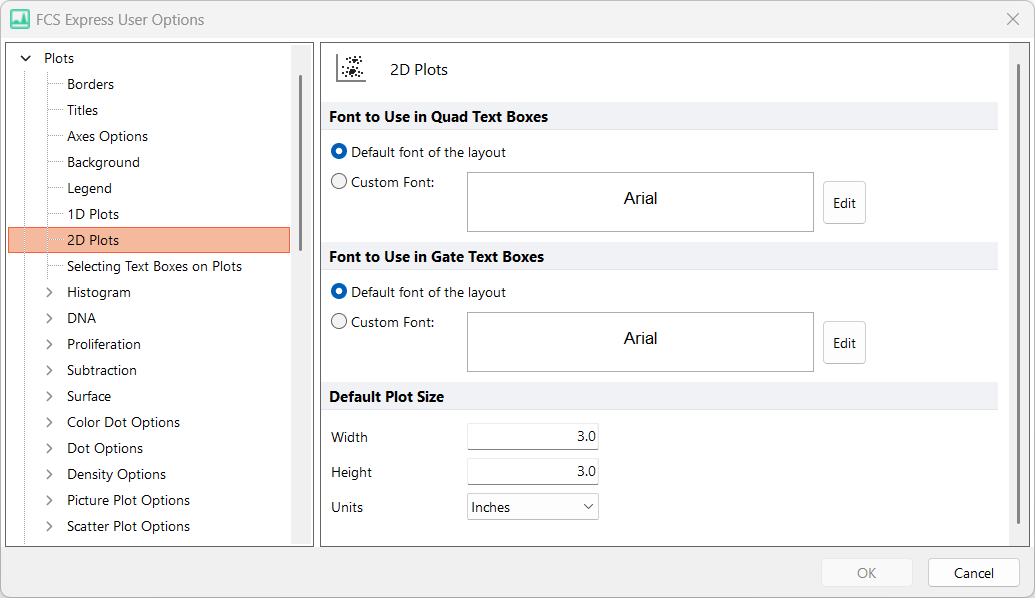Select Default font of the layout for Quad Text Boxes
The image size is (1035, 598).
pos(339,152)
